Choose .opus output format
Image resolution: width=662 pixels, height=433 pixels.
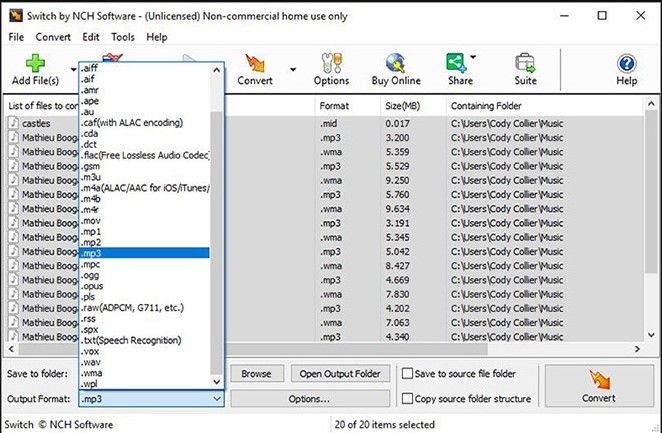(x=144, y=286)
